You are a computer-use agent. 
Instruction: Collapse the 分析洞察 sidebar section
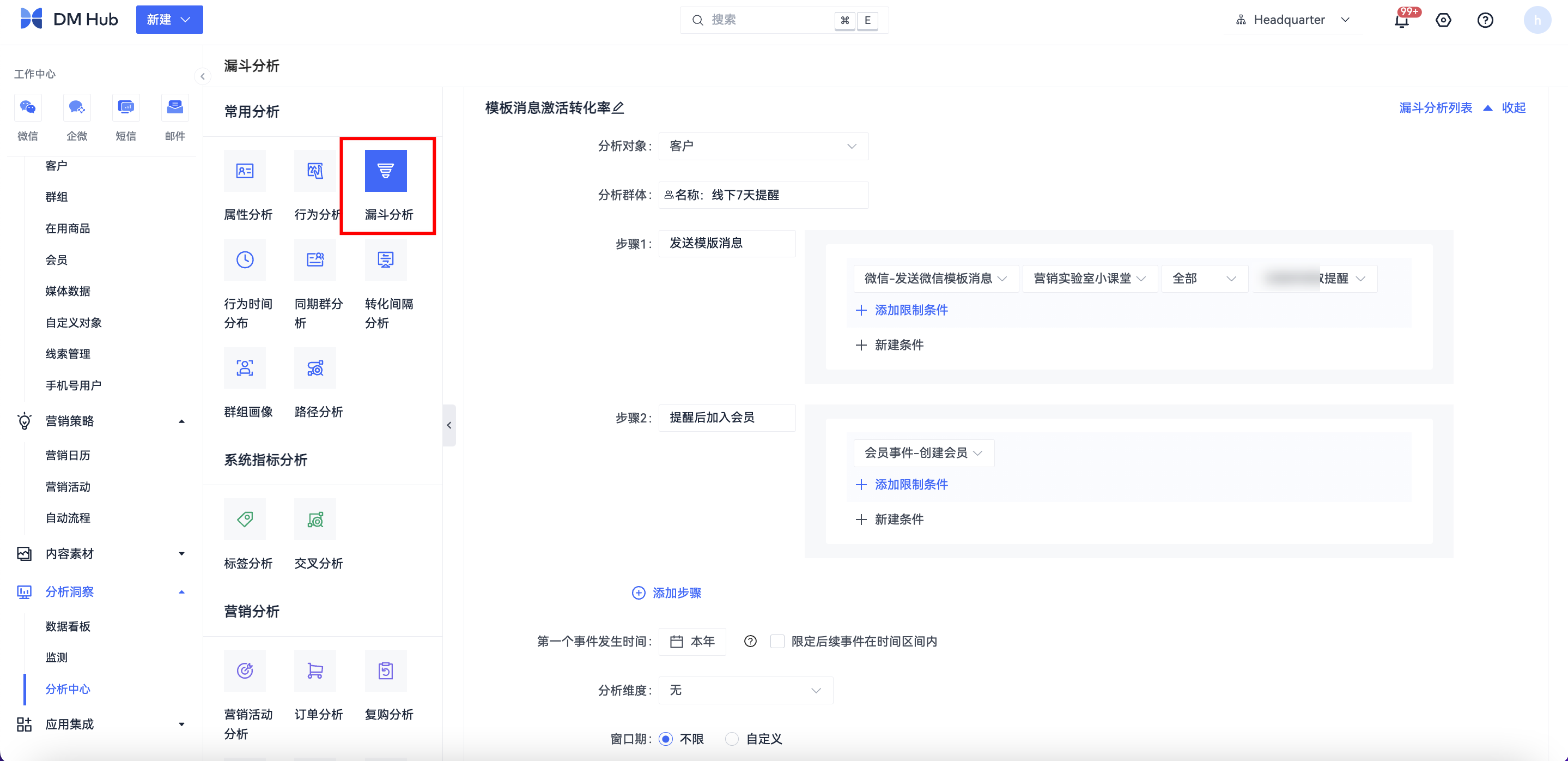[181, 592]
